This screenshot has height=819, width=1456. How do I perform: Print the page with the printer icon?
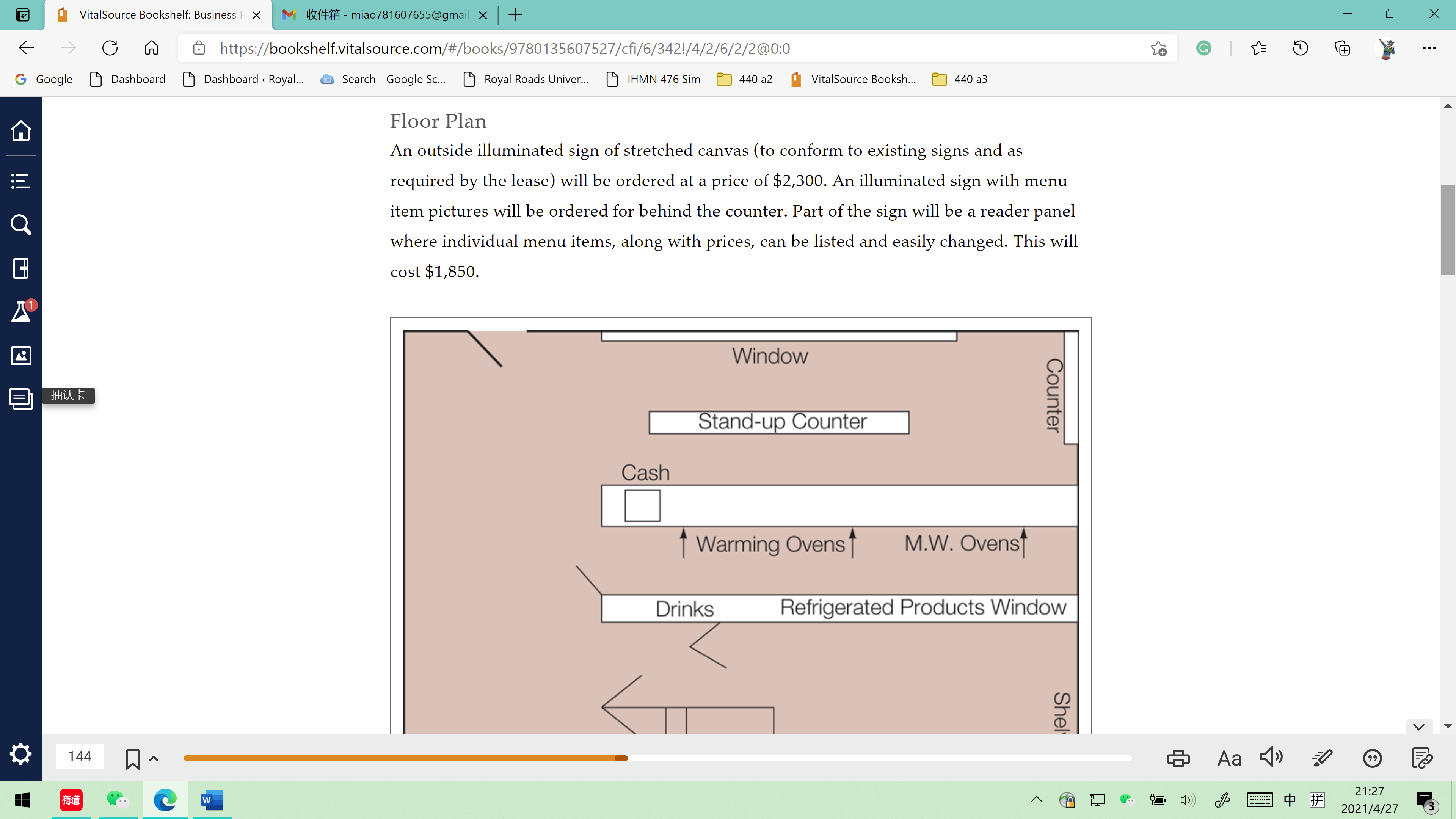coord(1178,758)
